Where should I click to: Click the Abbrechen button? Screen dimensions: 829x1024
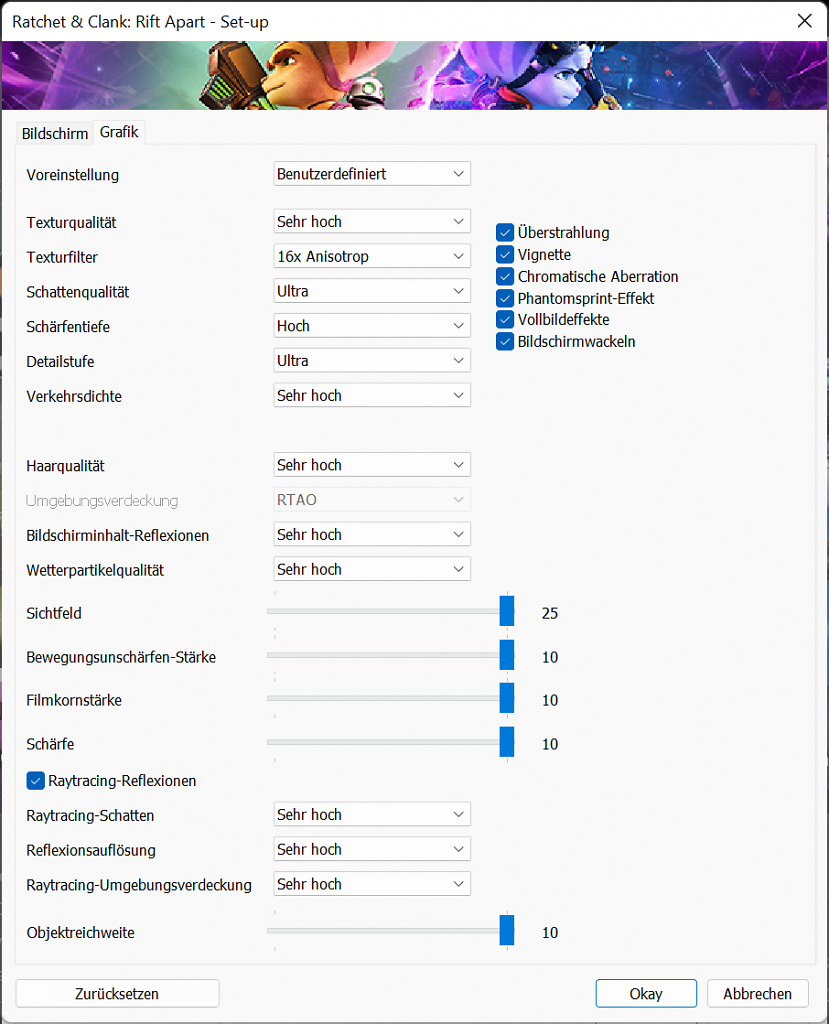(757, 993)
